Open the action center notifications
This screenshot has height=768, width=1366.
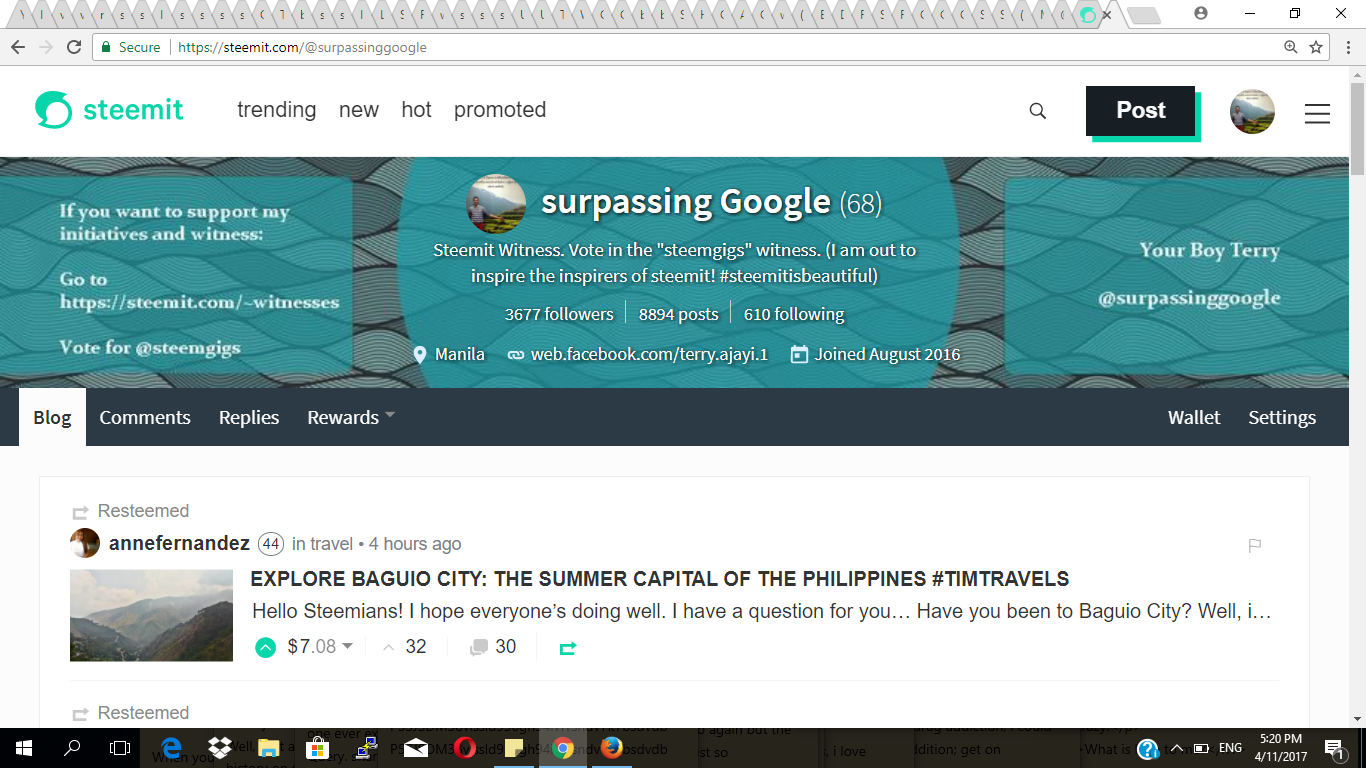[x=1335, y=748]
